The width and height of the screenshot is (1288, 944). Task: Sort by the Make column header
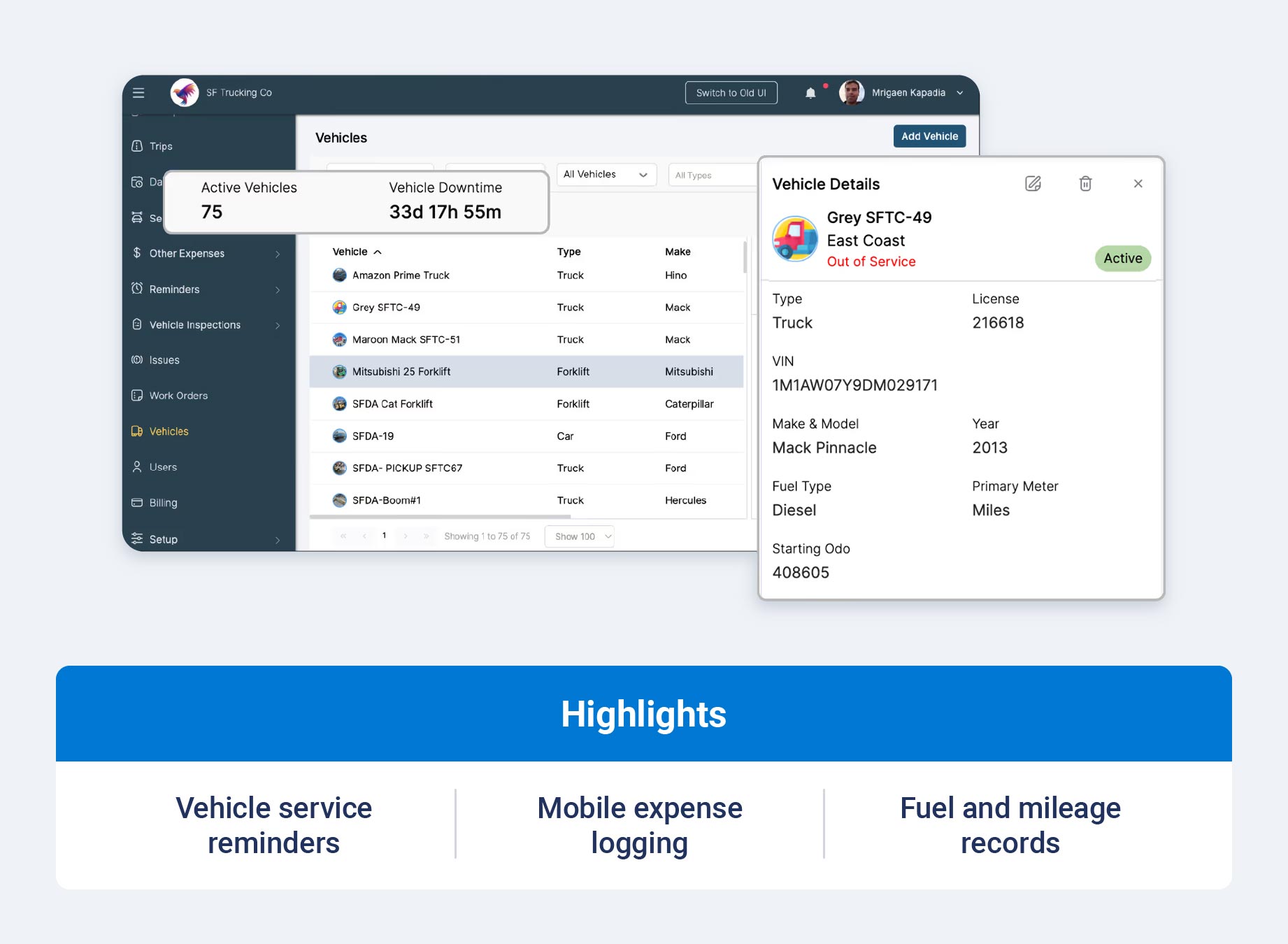(x=678, y=252)
